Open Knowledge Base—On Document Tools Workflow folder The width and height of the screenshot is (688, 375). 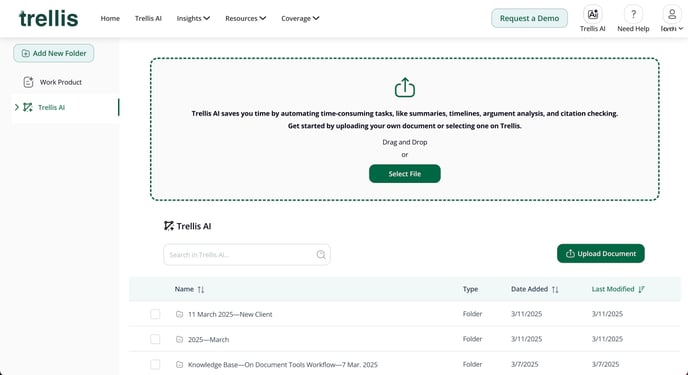click(x=283, y=364)
